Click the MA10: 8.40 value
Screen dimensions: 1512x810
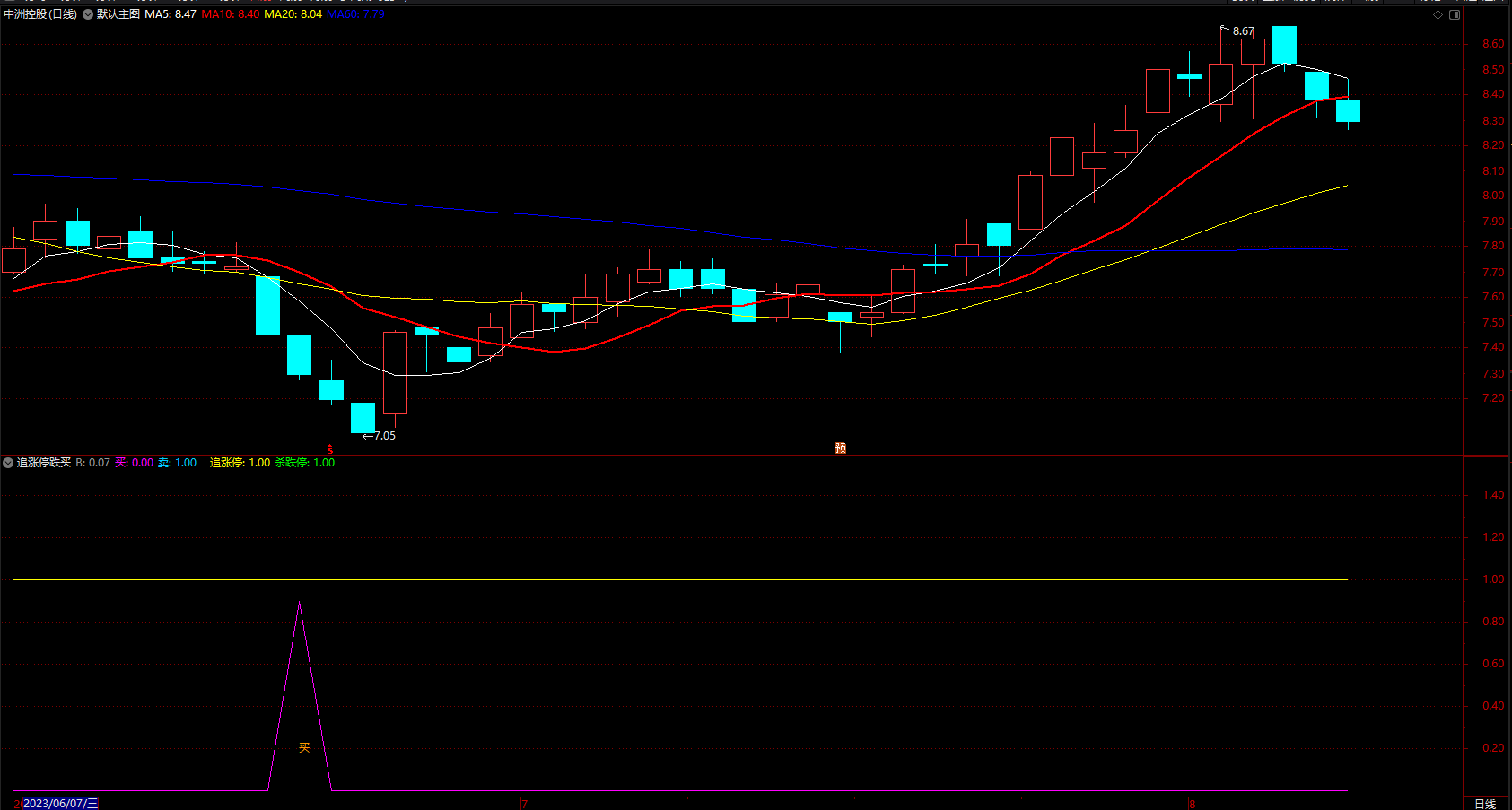pyautogui.click(x=231, y=14)
